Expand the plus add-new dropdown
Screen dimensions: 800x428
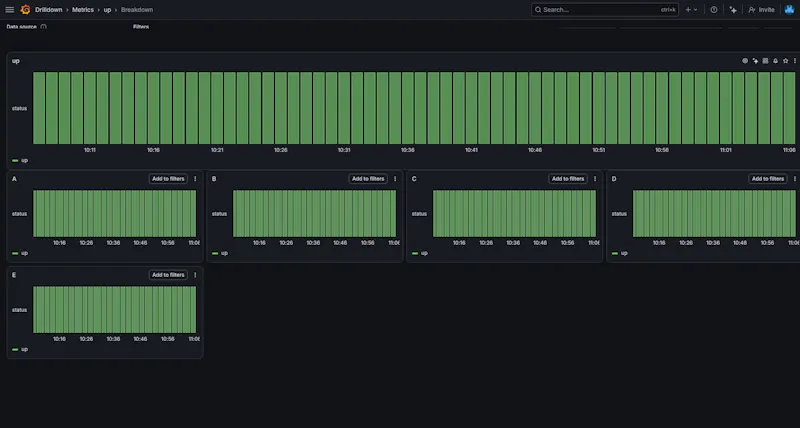[691, 10]
